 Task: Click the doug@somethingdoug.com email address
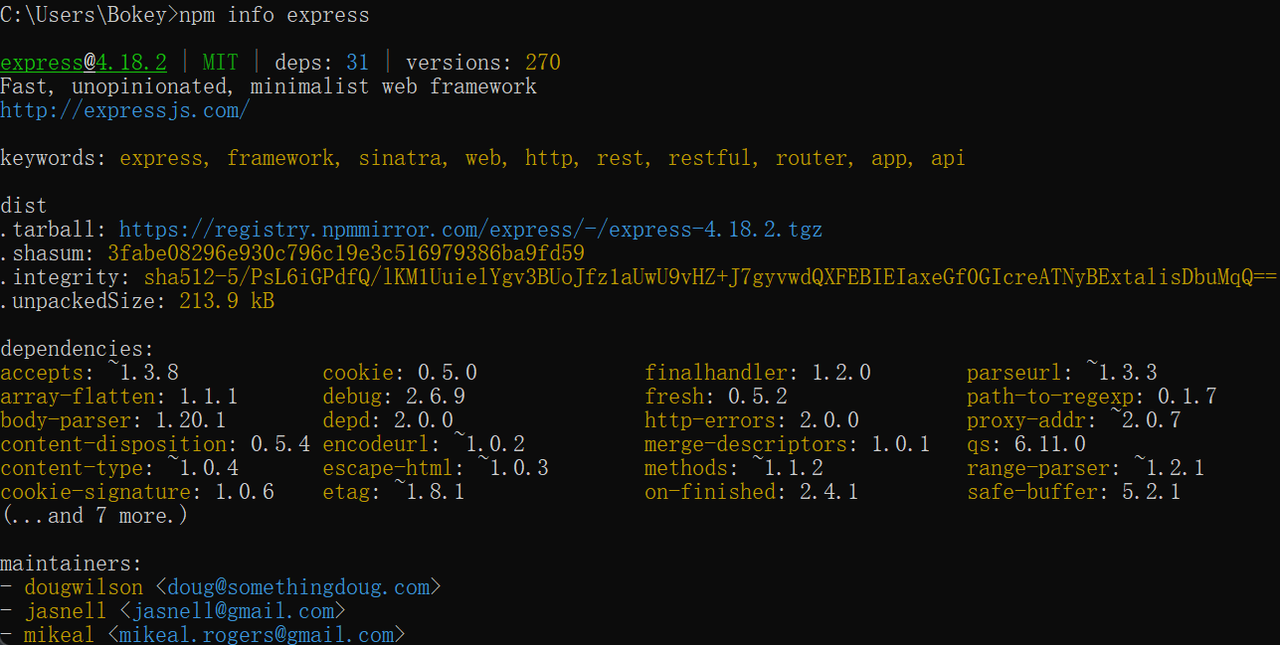coord(298,587)
